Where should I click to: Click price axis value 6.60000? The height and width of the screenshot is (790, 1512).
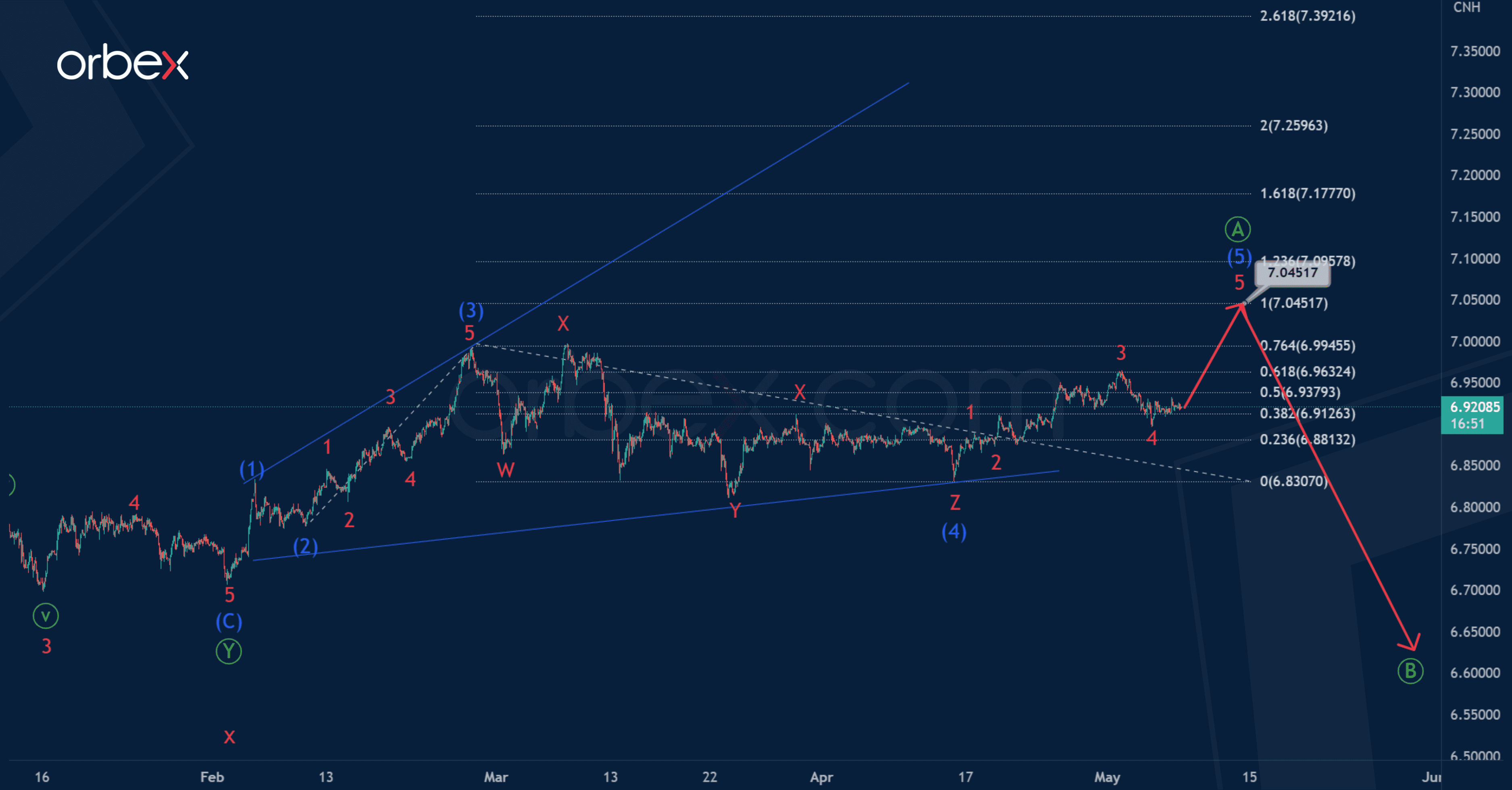pyautogui.click(x=1475, y=673)
